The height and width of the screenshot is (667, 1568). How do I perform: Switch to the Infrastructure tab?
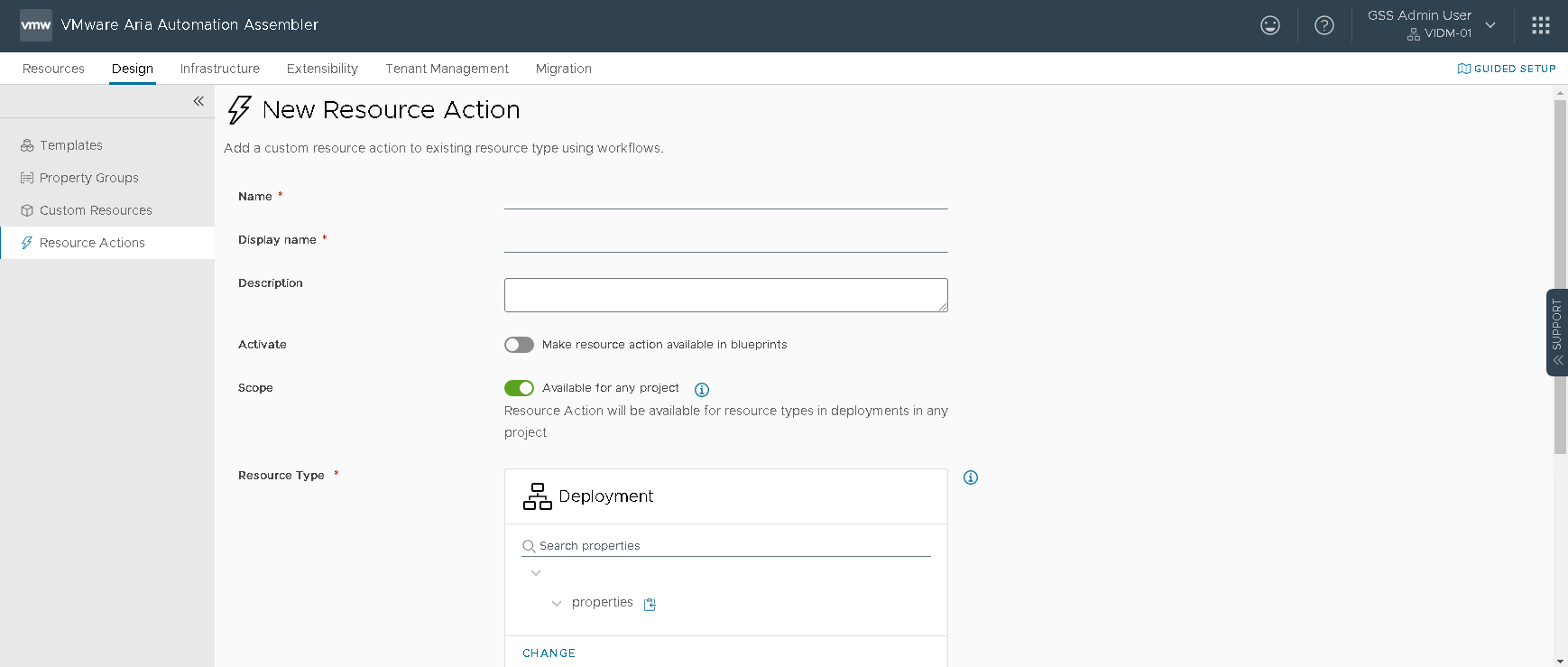tap(219, 69)
